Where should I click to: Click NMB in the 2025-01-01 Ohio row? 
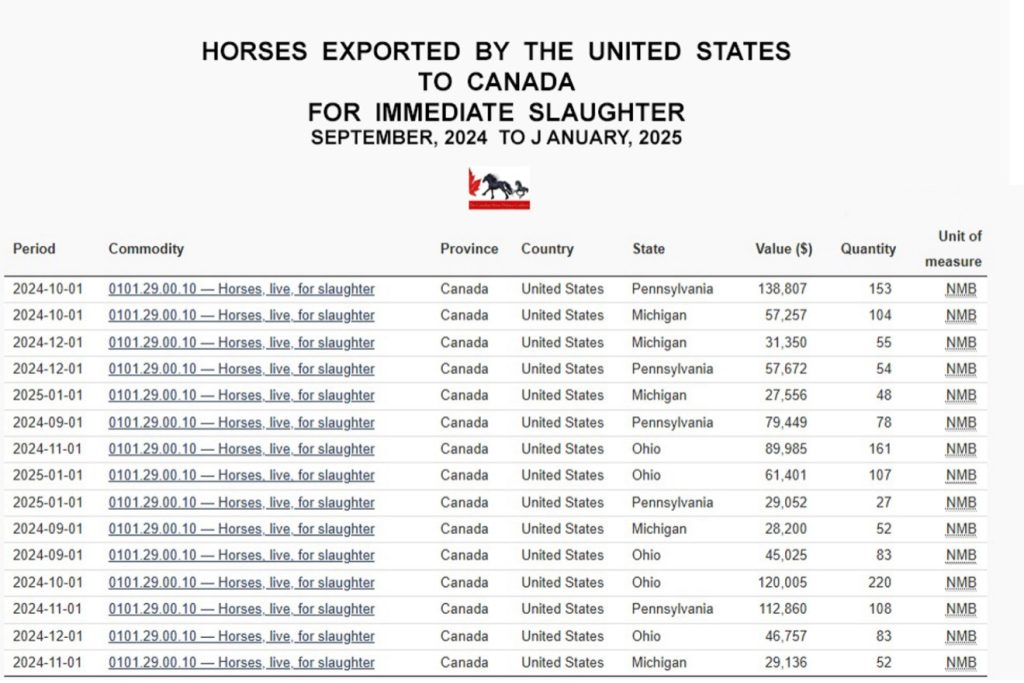pyautogui.click(x=960, y=476)
